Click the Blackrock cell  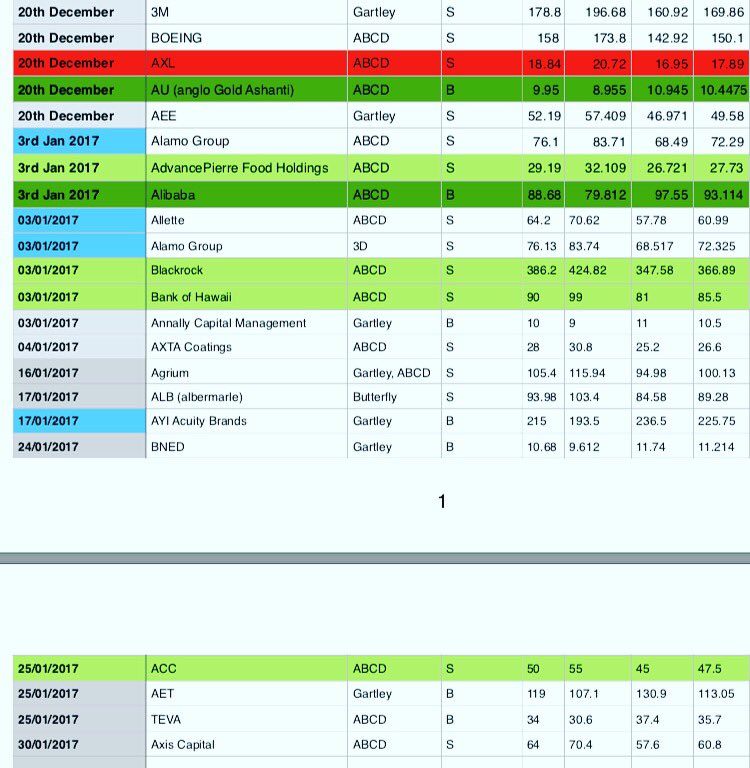(246, 270)
